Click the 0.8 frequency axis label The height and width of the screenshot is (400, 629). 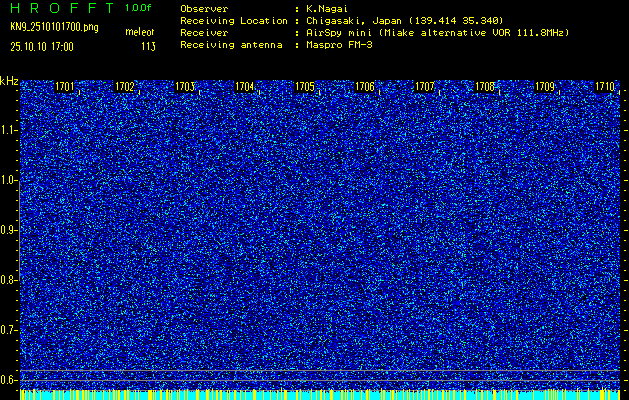click(9, 280)
